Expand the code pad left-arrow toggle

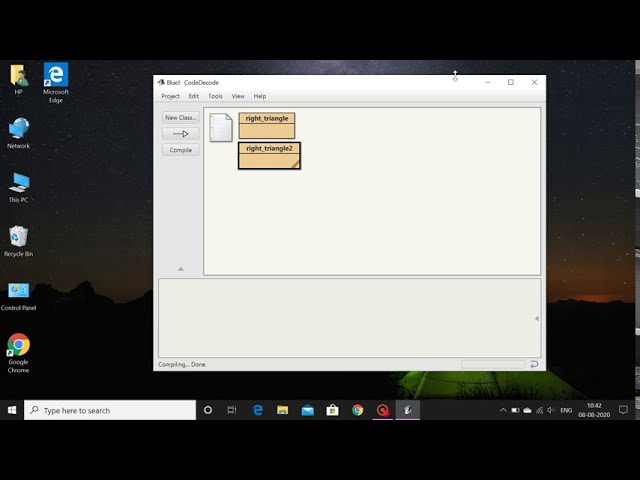coord(537,318)
